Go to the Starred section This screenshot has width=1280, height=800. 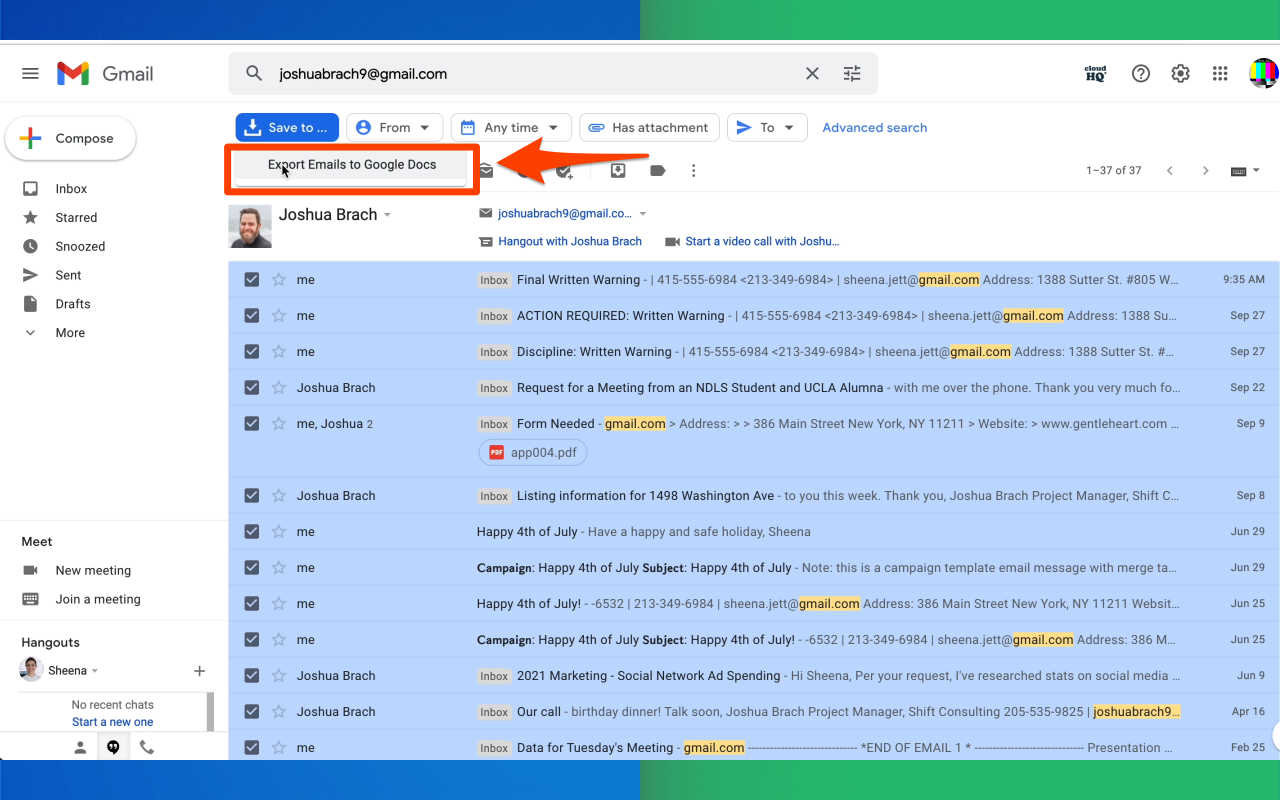pyautogui.click(x=75, y=217)
